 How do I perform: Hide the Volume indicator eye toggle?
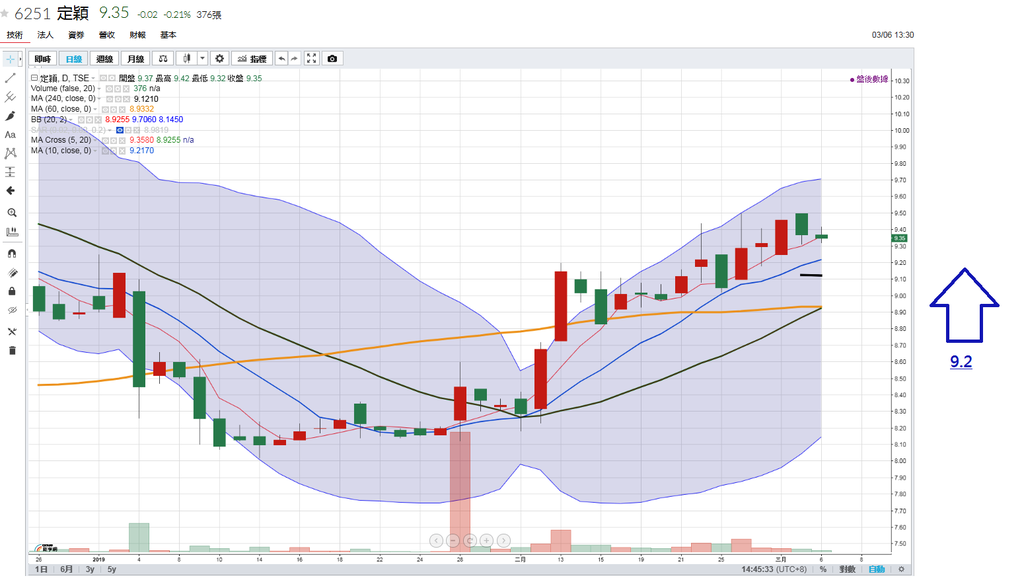pyautogui.click(x=109, y=89)
